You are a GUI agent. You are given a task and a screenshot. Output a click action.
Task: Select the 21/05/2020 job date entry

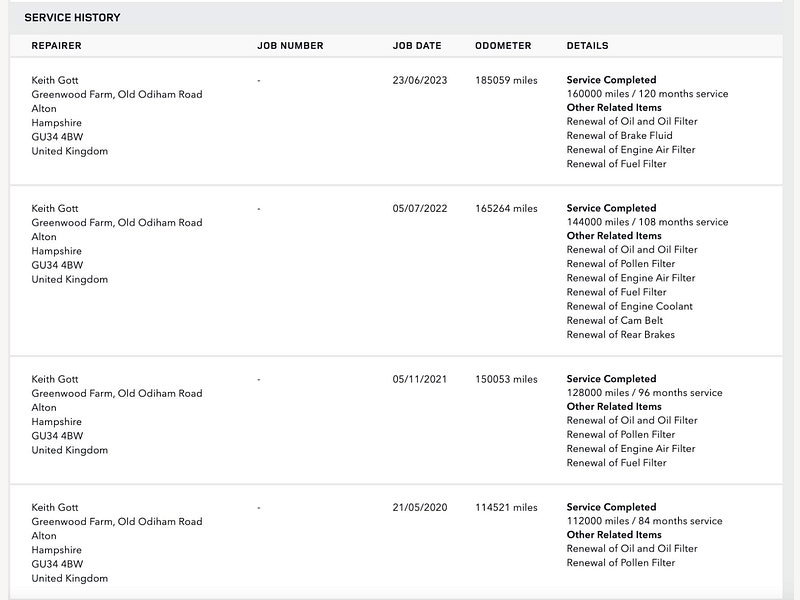420,508
